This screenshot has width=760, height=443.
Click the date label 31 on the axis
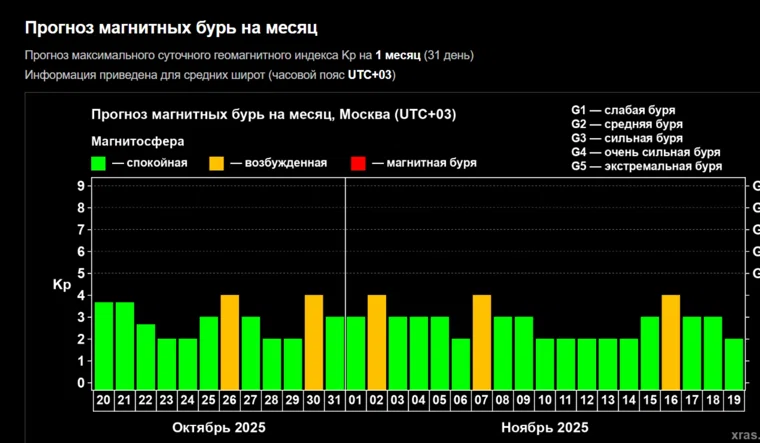point(334,399)
